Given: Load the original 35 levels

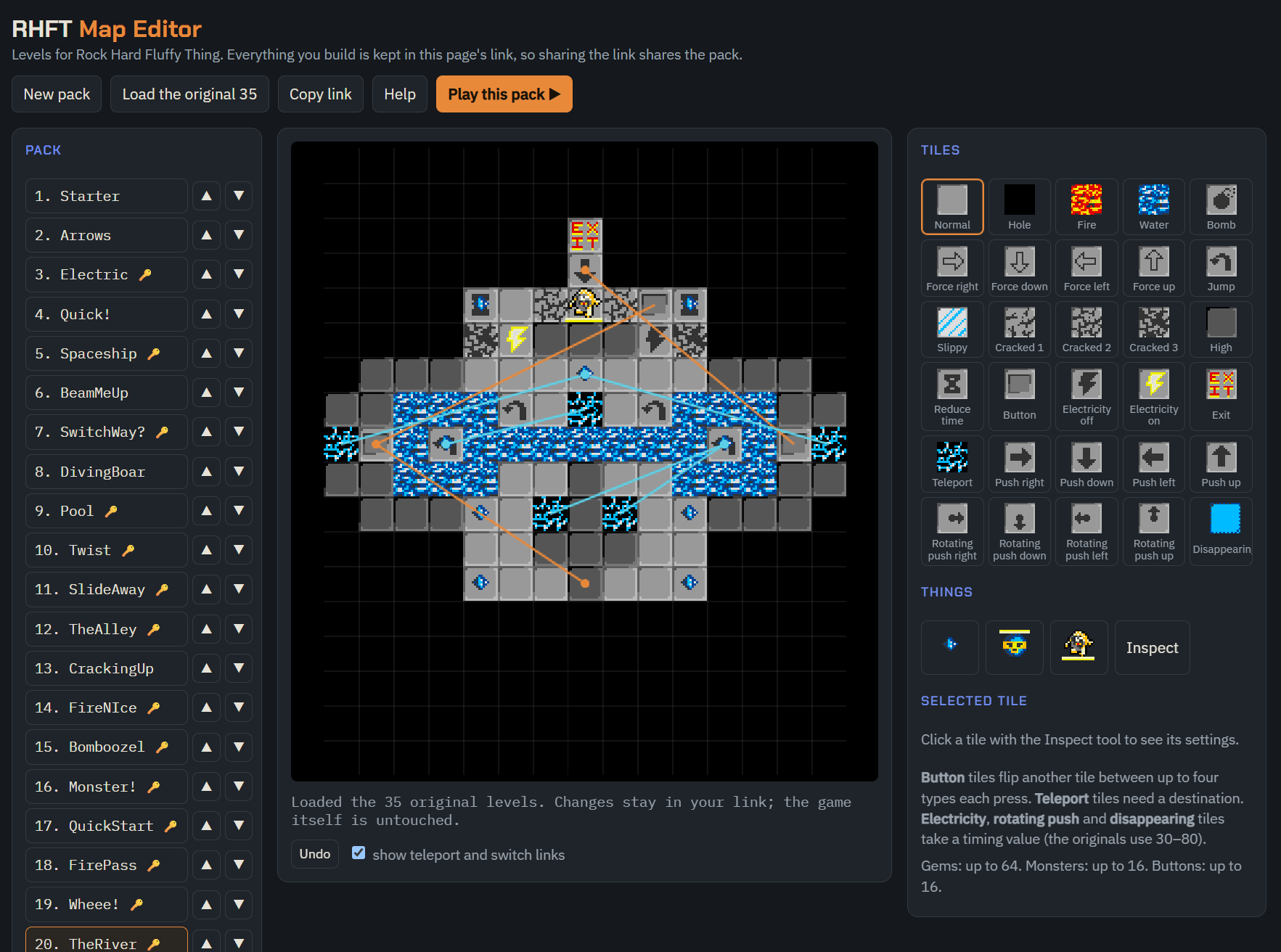Looking at the screenshot, I should point(189,94).
